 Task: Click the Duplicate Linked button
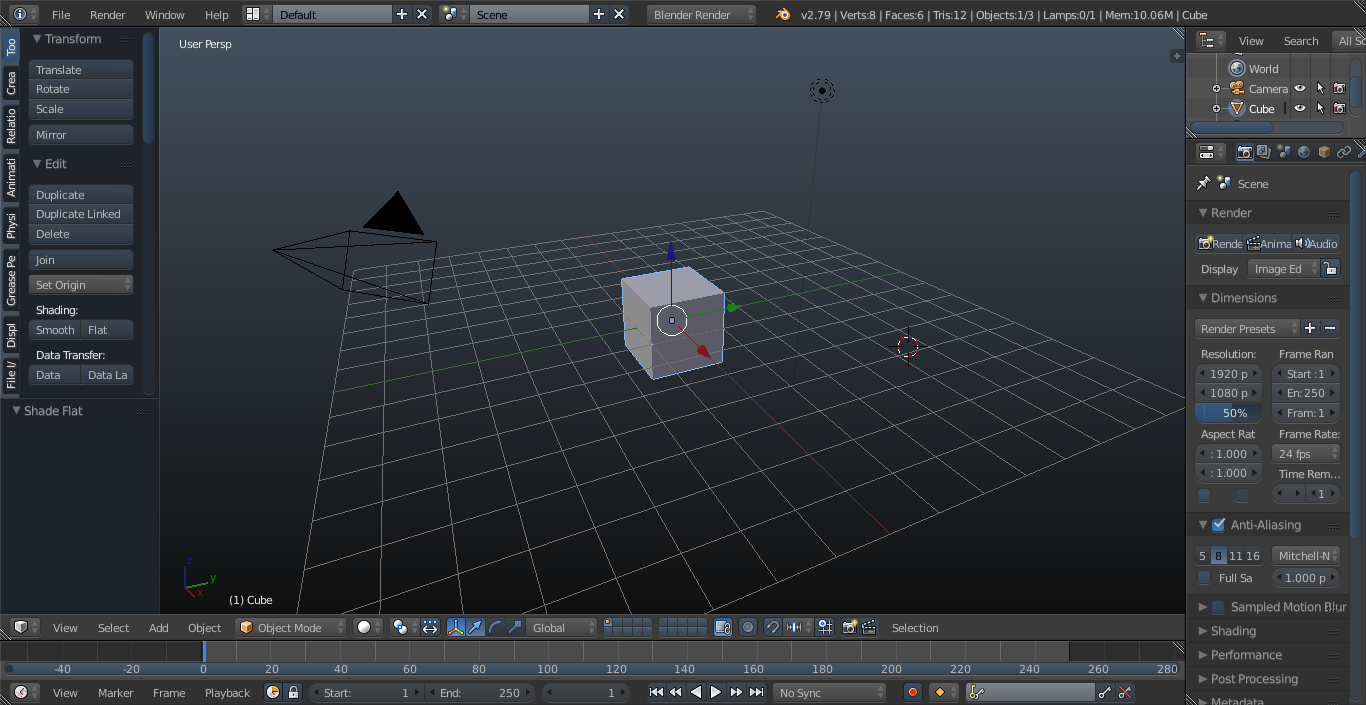click(81, 214)
